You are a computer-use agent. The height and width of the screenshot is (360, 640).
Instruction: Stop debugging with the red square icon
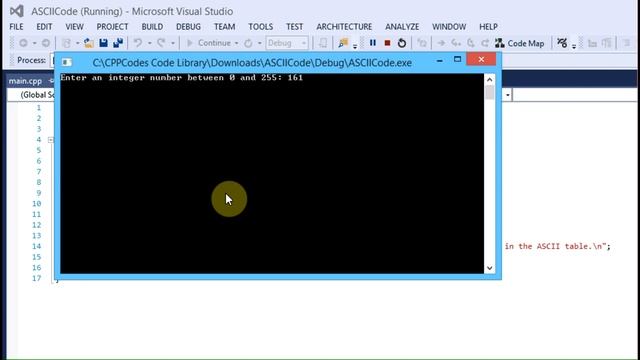tap(387, 43)
